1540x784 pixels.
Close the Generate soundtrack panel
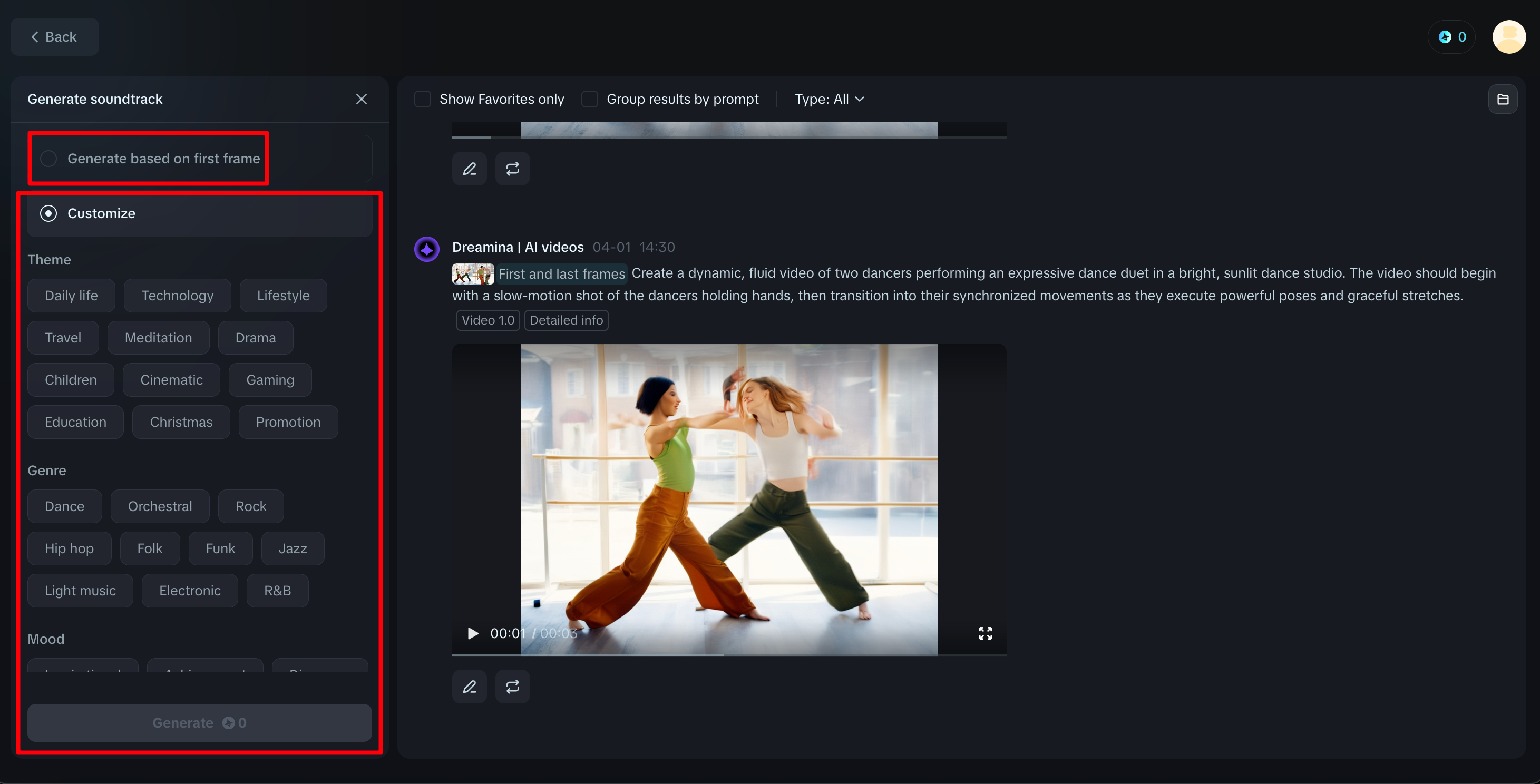(x=362, y=99)
